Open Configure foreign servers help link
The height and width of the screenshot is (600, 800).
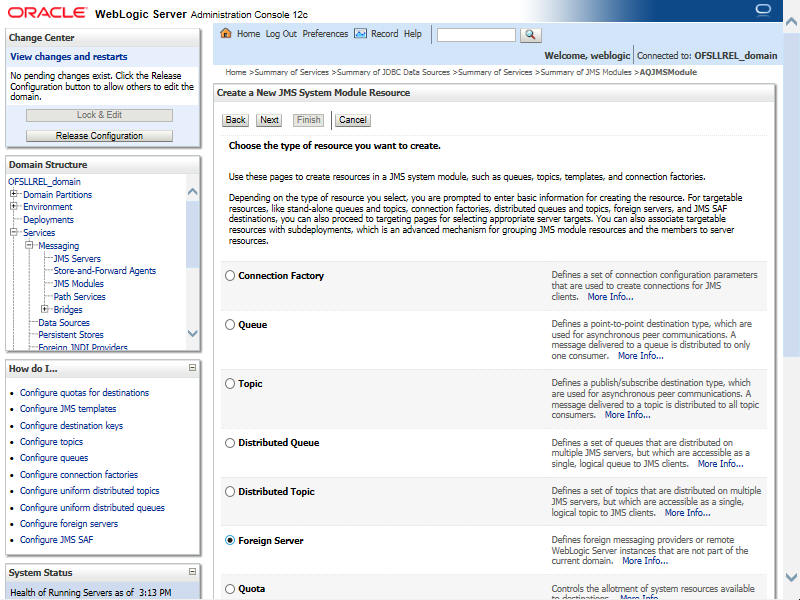(x=69, y=523)
